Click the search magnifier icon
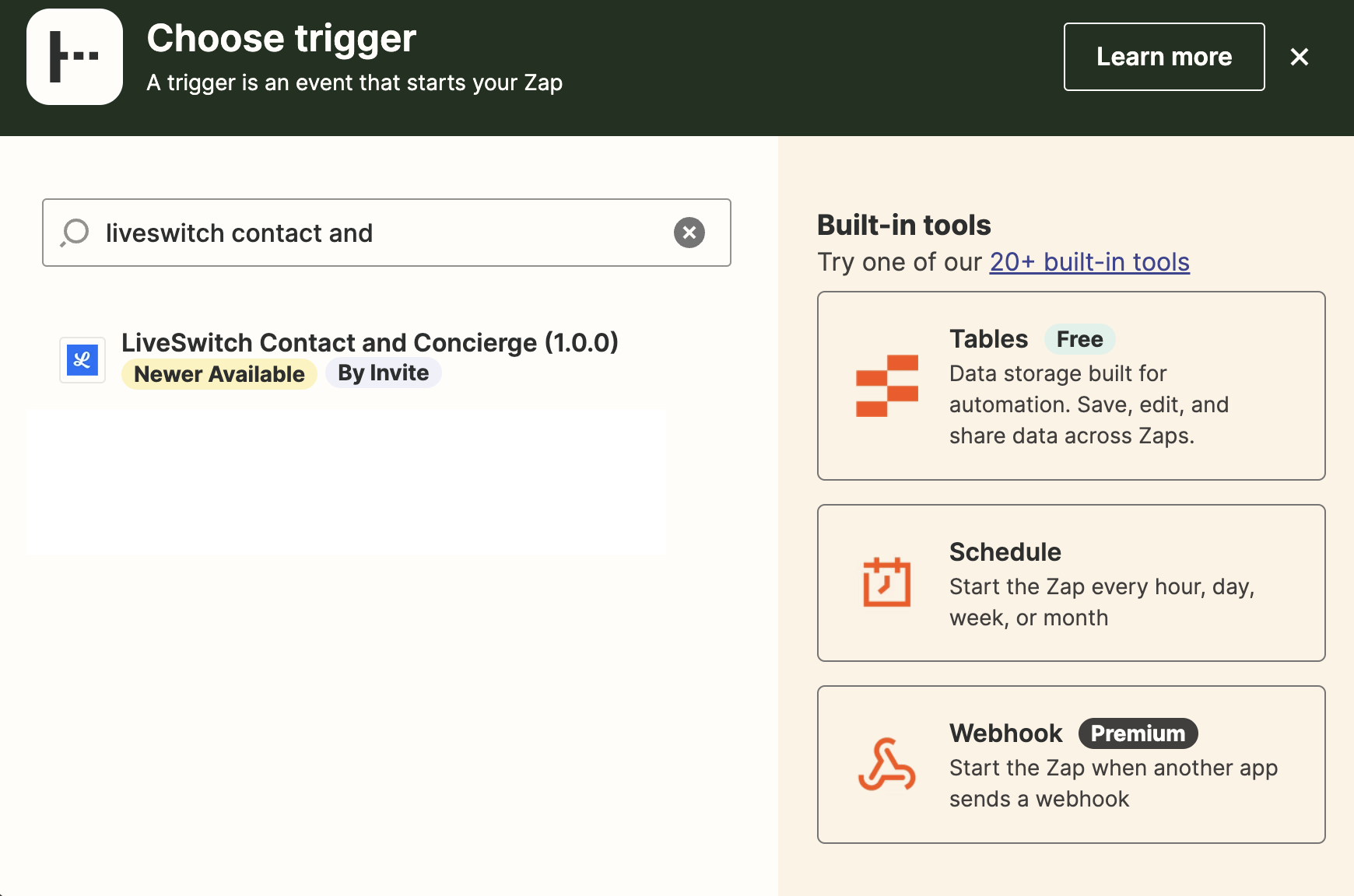 (75, 233)
